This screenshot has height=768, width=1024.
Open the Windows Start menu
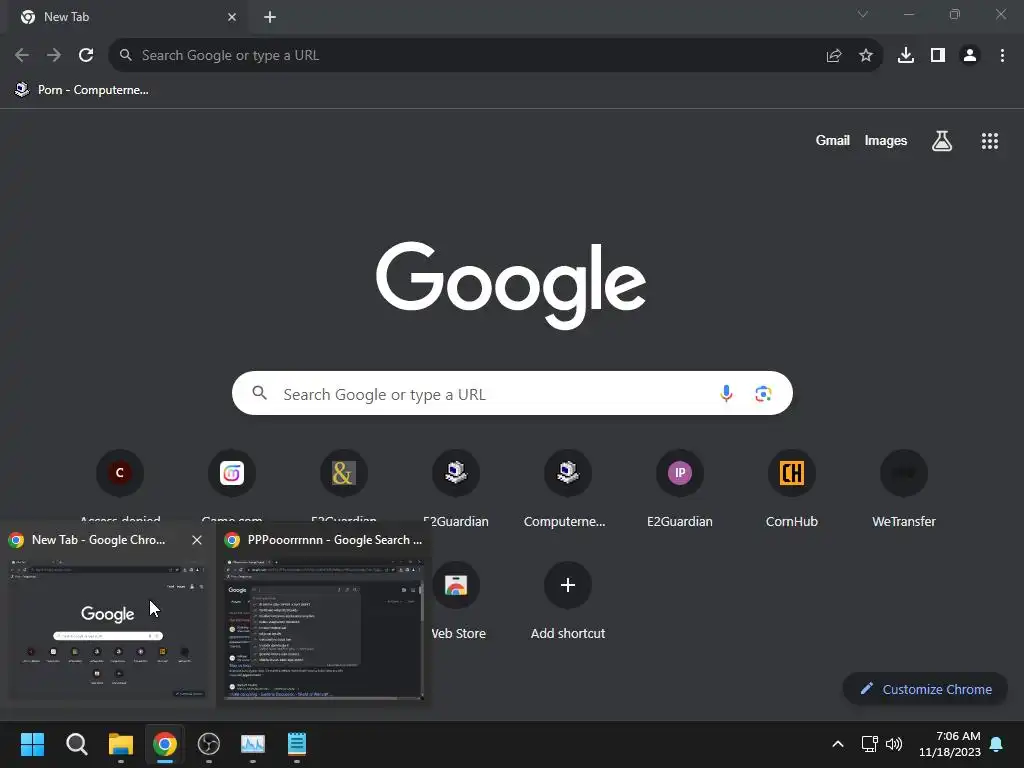32,744
